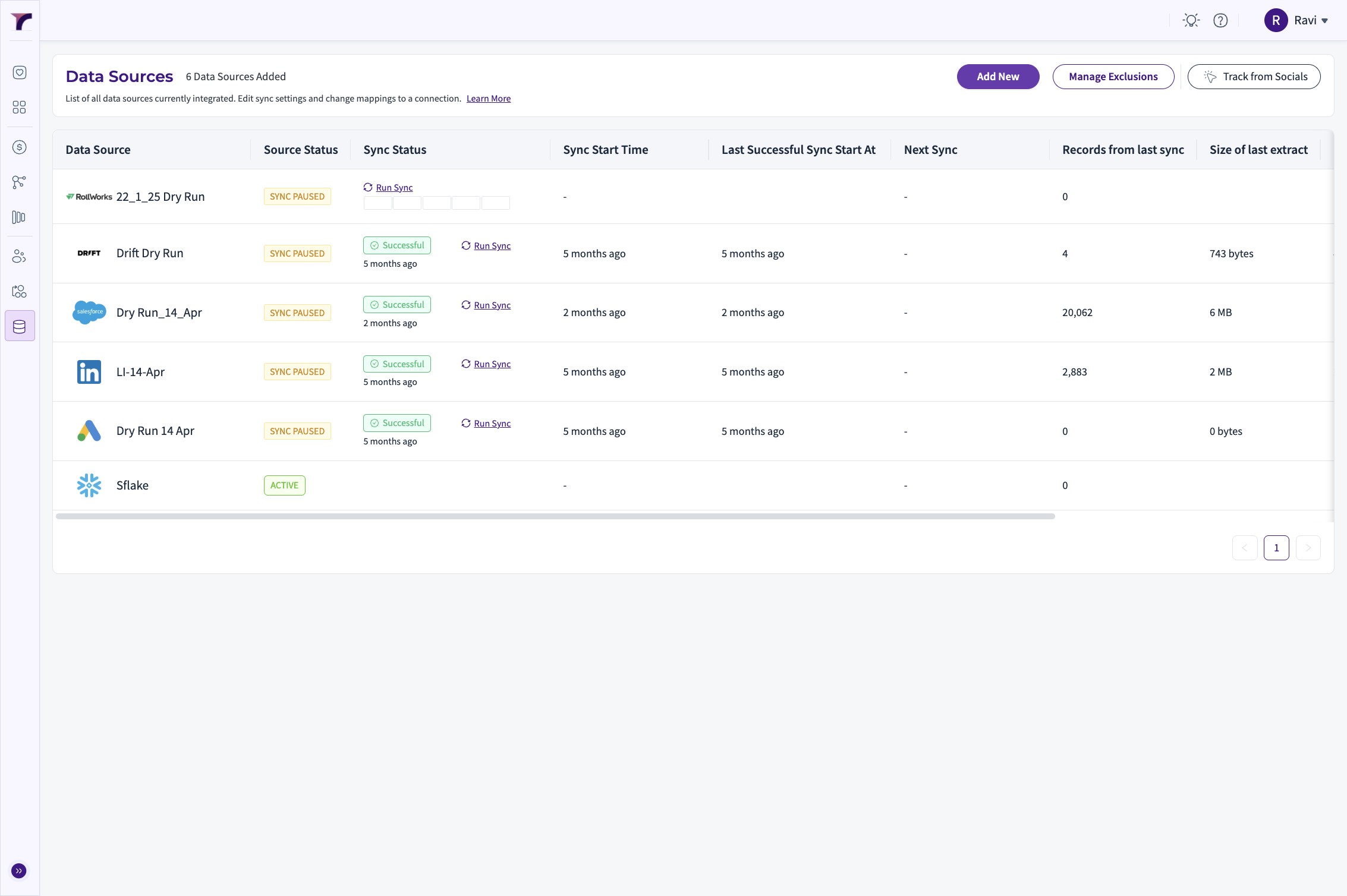Click the Add New button
Screen dimensions: 1347x896
997,77
